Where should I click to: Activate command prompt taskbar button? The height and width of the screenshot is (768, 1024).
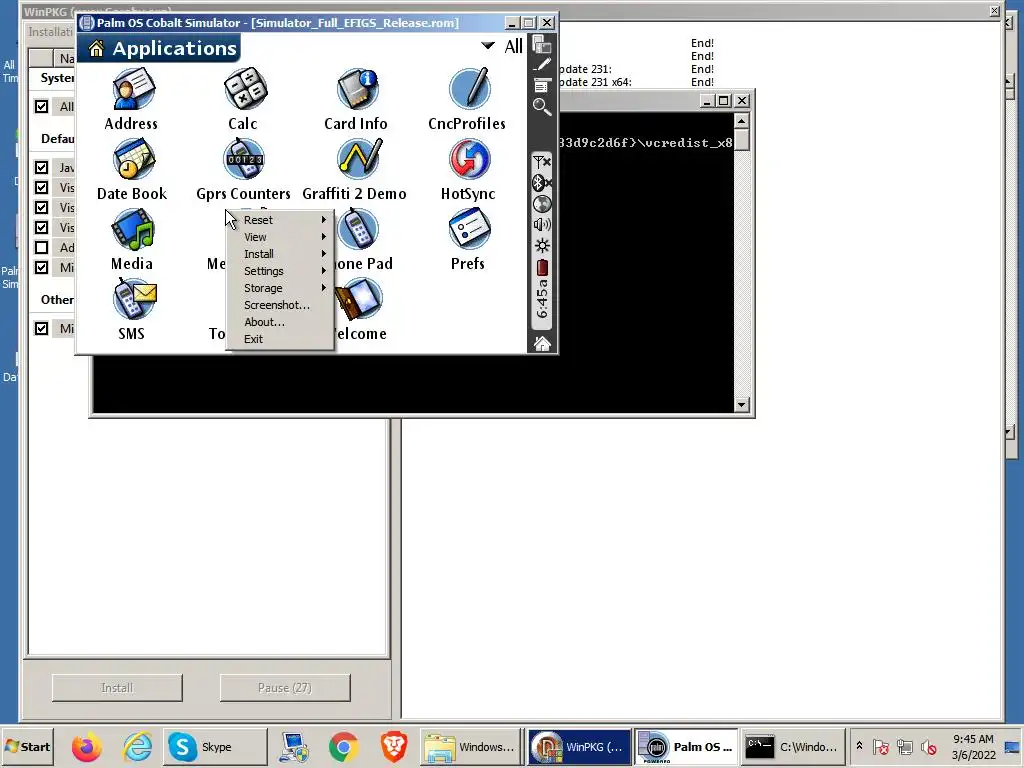pos(791,746)
